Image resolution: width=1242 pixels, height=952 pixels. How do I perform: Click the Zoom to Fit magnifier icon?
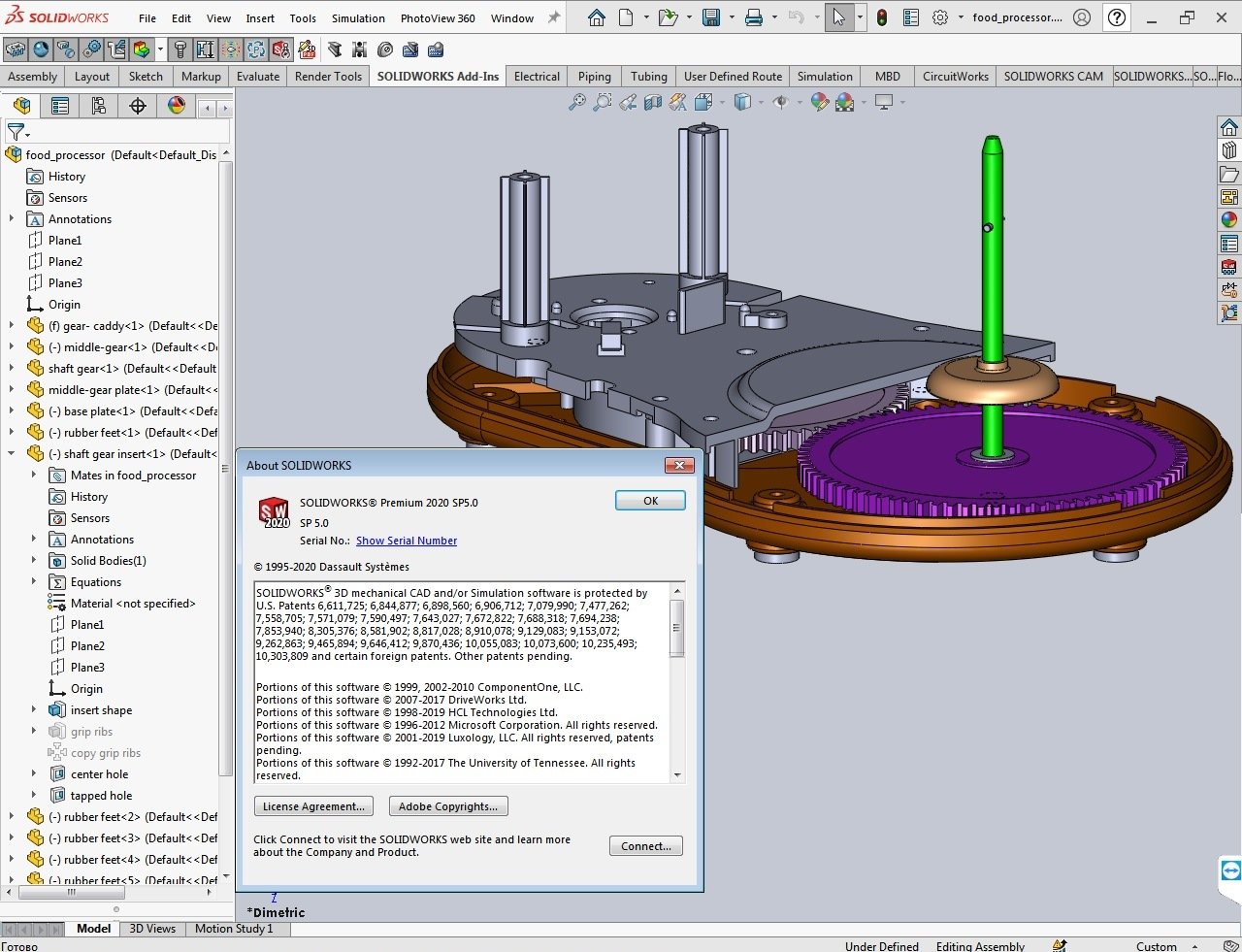(x=577, y=102)
